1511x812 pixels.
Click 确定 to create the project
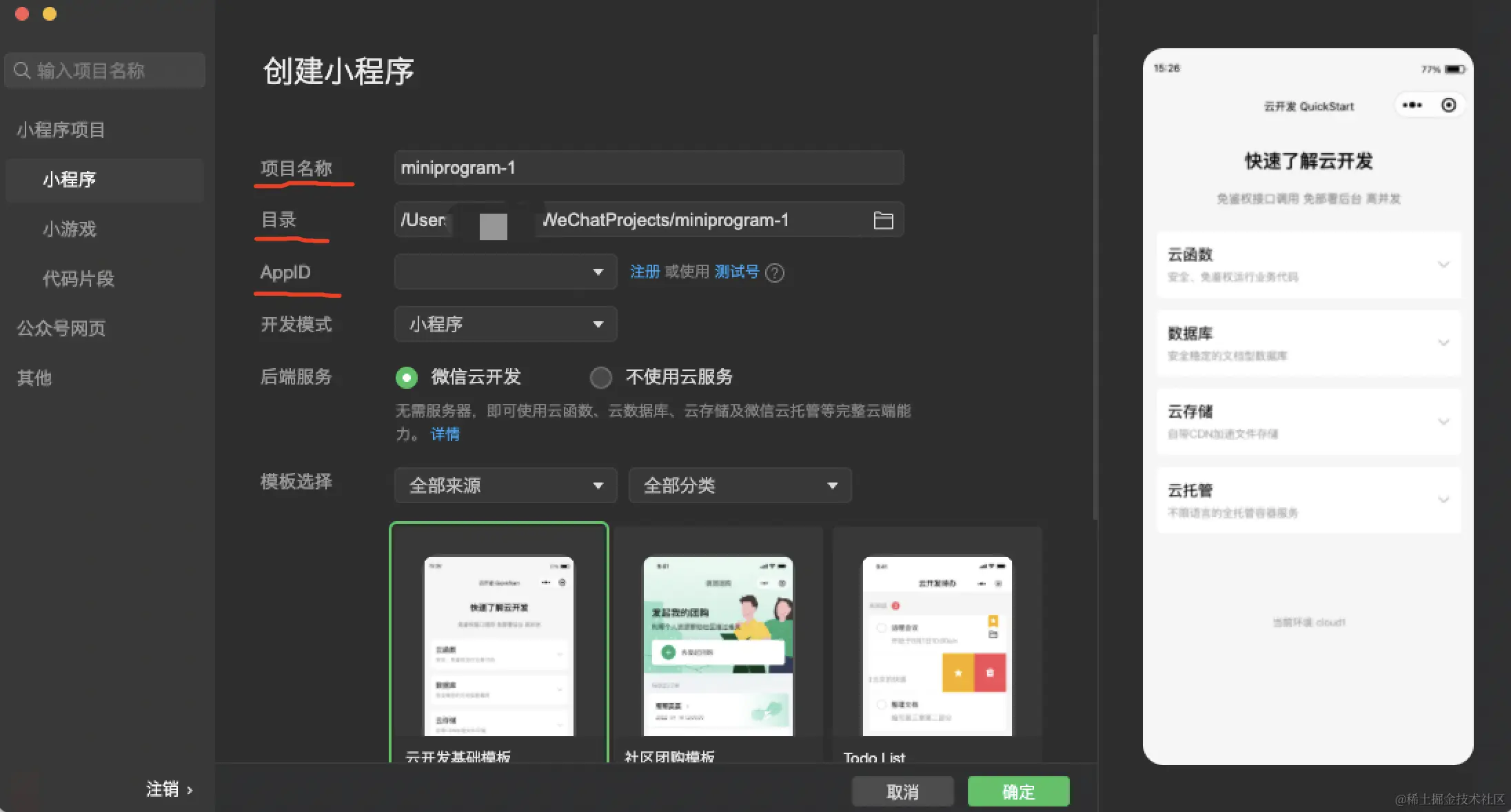tap(1018, 791)
